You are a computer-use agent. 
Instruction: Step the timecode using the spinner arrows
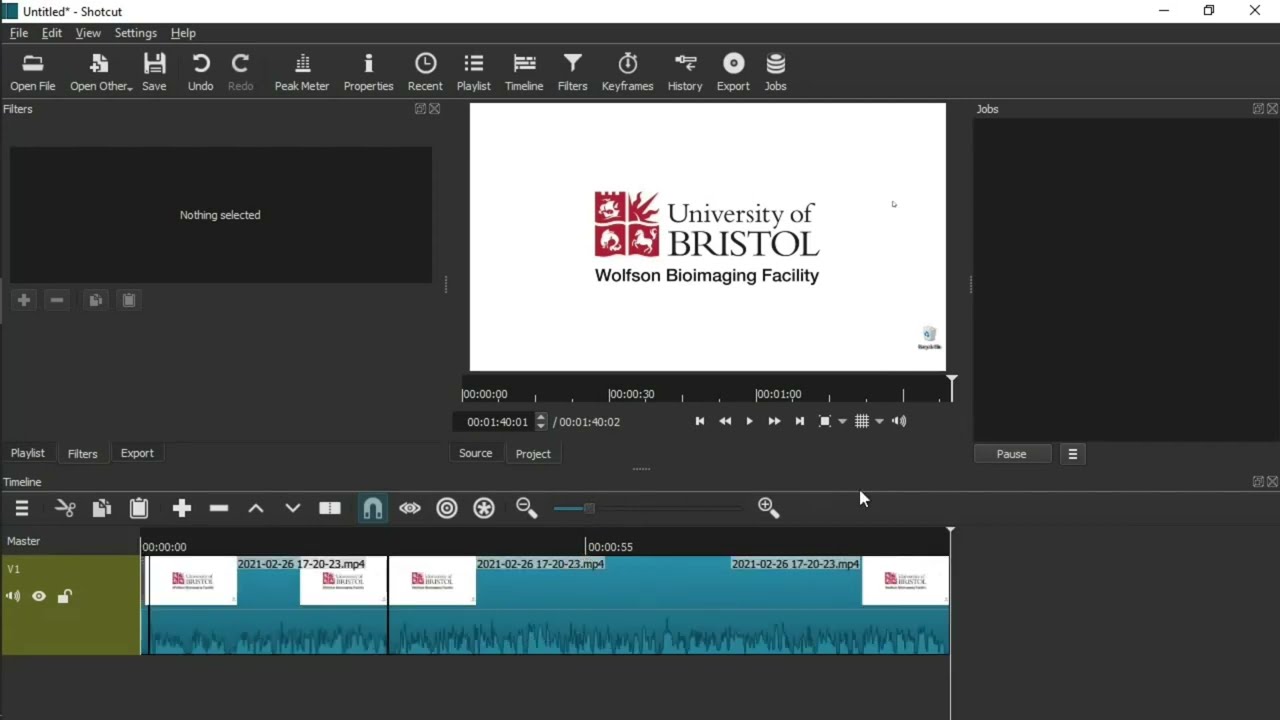coord(541,422)
